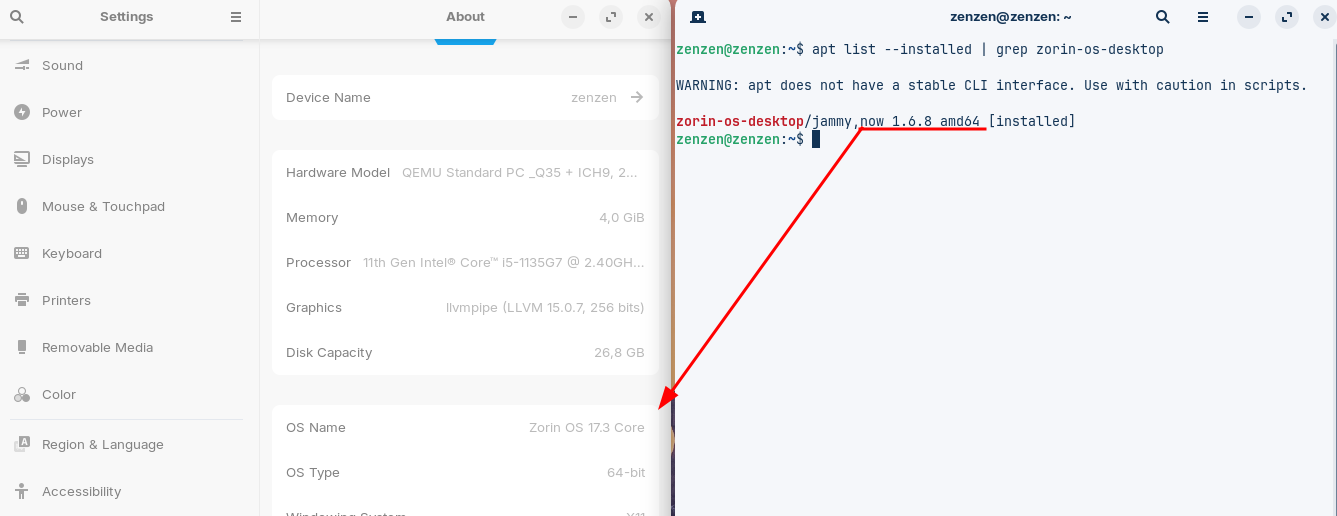Close the Settings About window
The width and height of the screenshot is (1337, 516).
click(649, 17)
